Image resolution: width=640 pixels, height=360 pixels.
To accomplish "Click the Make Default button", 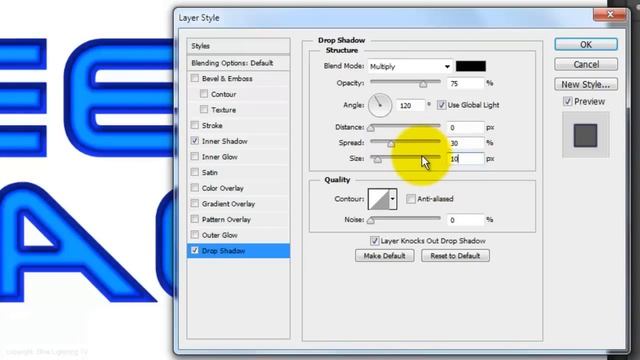I will pyautogui.click(x=384, y=256).
